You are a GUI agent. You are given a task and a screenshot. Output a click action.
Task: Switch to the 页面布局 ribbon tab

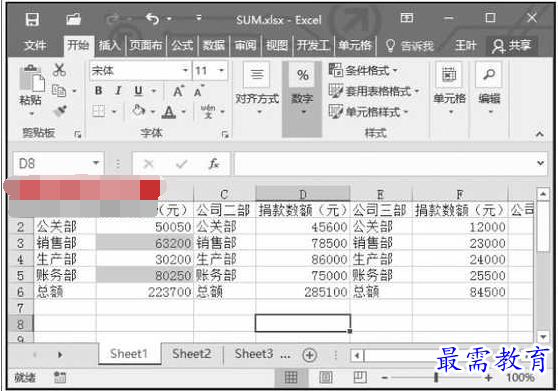146,45
